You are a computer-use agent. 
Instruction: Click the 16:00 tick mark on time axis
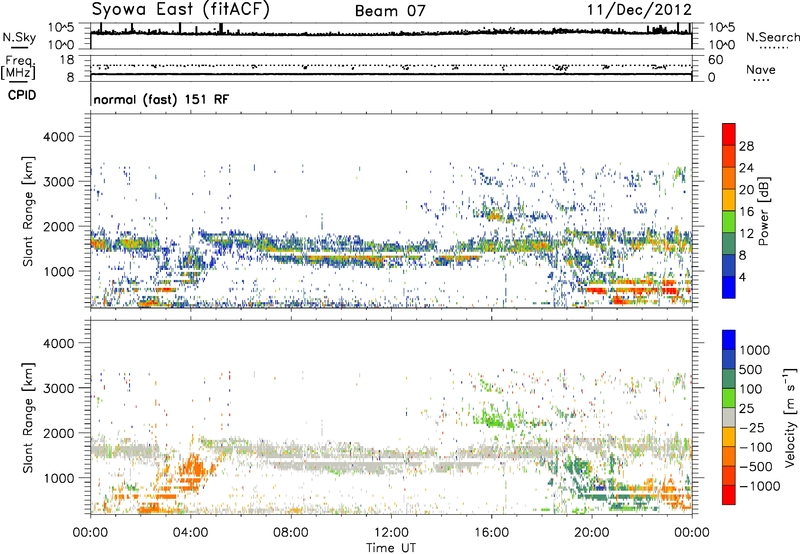tap(491, 517)
